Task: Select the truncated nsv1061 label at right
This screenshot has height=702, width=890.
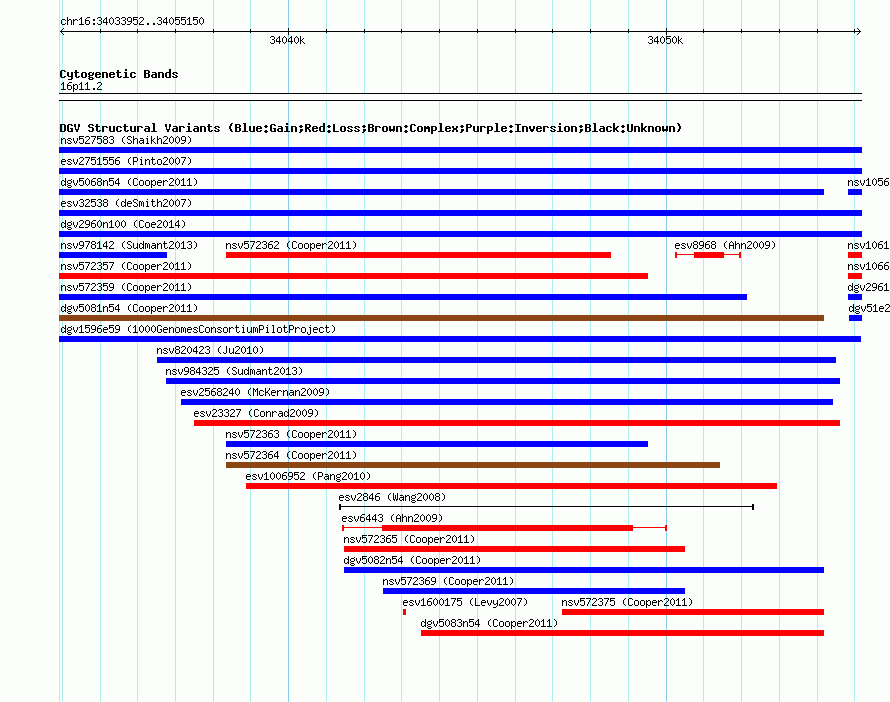Action: click(868, 245)
